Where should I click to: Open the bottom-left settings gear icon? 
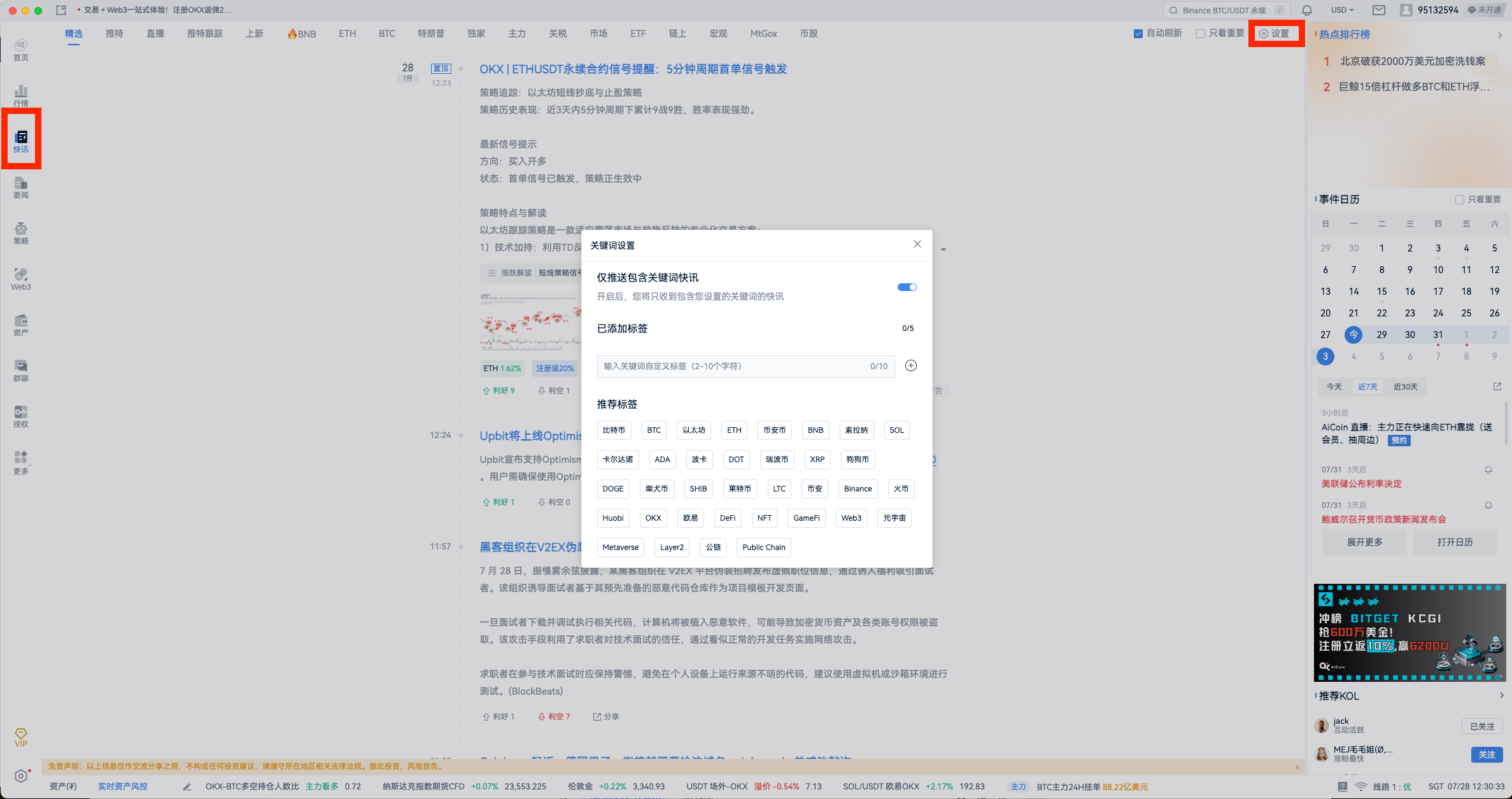click(x=21, y=776)
